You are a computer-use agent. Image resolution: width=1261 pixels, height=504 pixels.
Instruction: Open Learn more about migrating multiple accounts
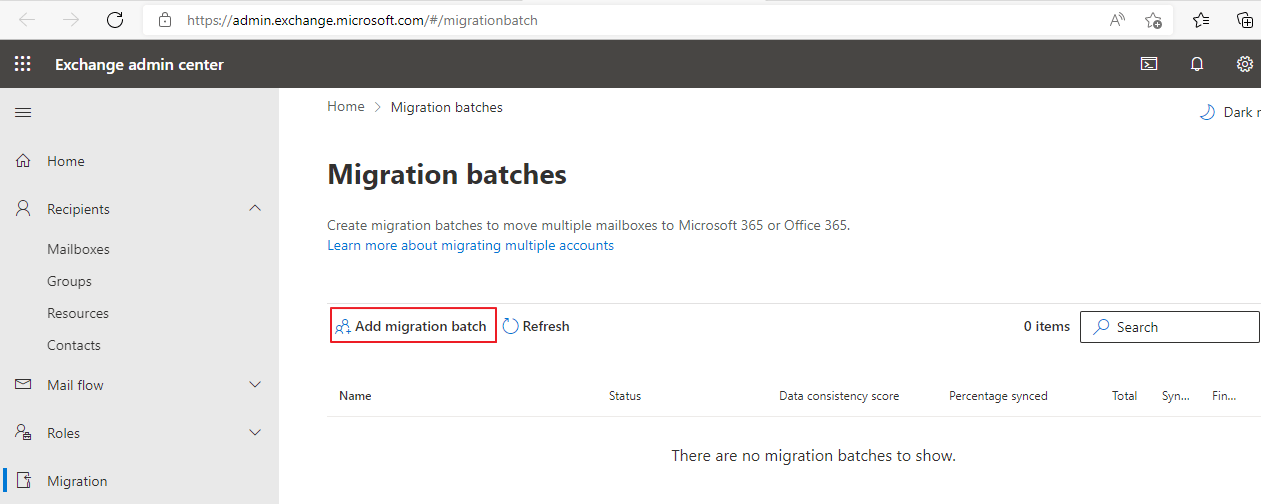471,245
